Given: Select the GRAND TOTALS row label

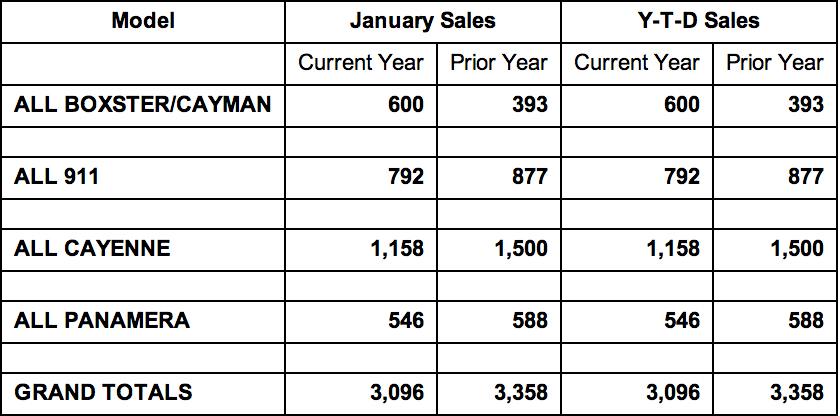Looking at the screenshot, I should (x=103, y=392).
